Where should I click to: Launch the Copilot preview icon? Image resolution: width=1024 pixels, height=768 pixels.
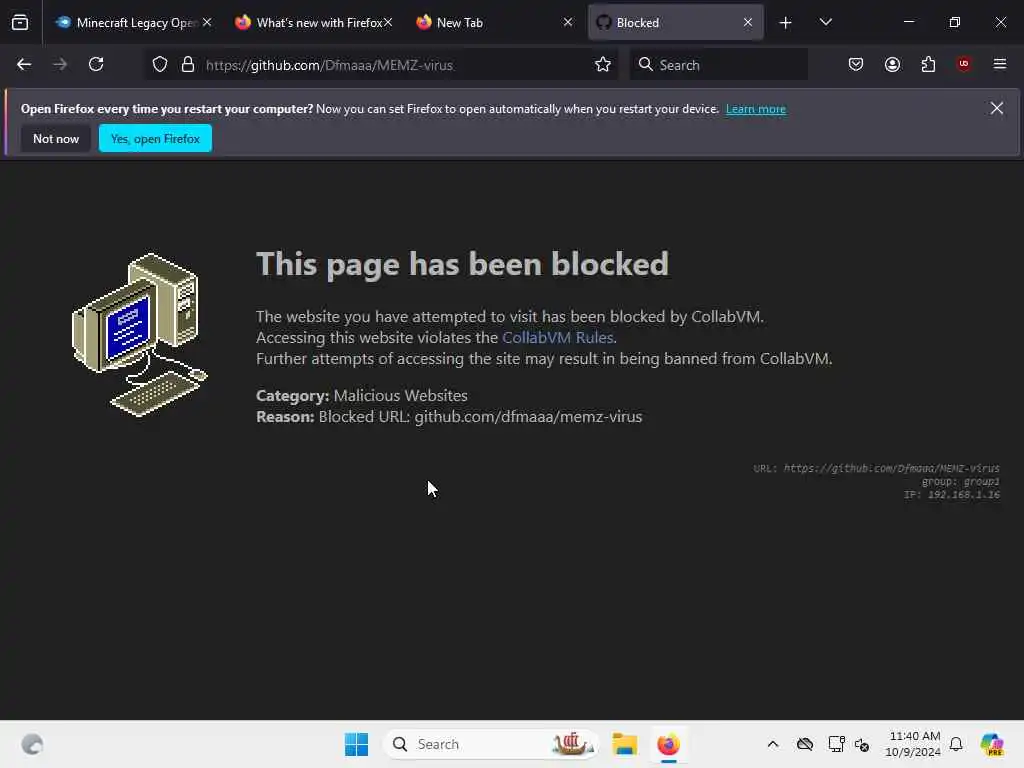[992, 744]
